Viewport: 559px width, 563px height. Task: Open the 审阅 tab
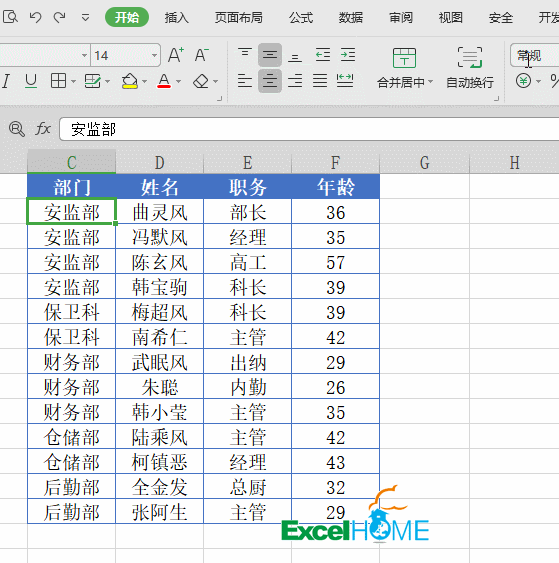401,17
